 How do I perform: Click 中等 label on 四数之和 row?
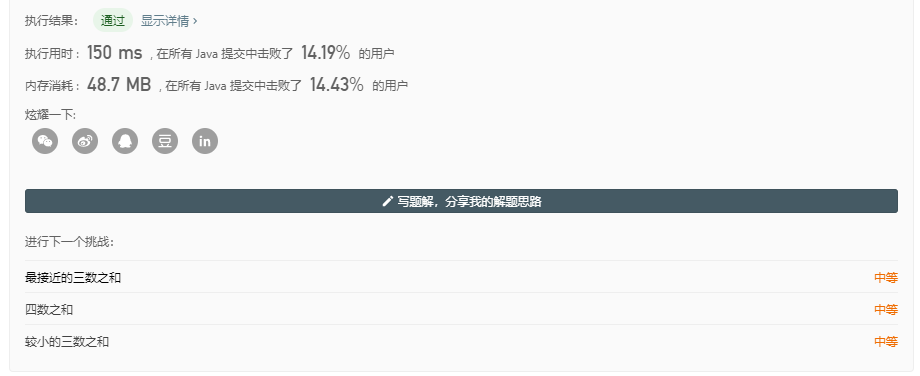(886, 309)
